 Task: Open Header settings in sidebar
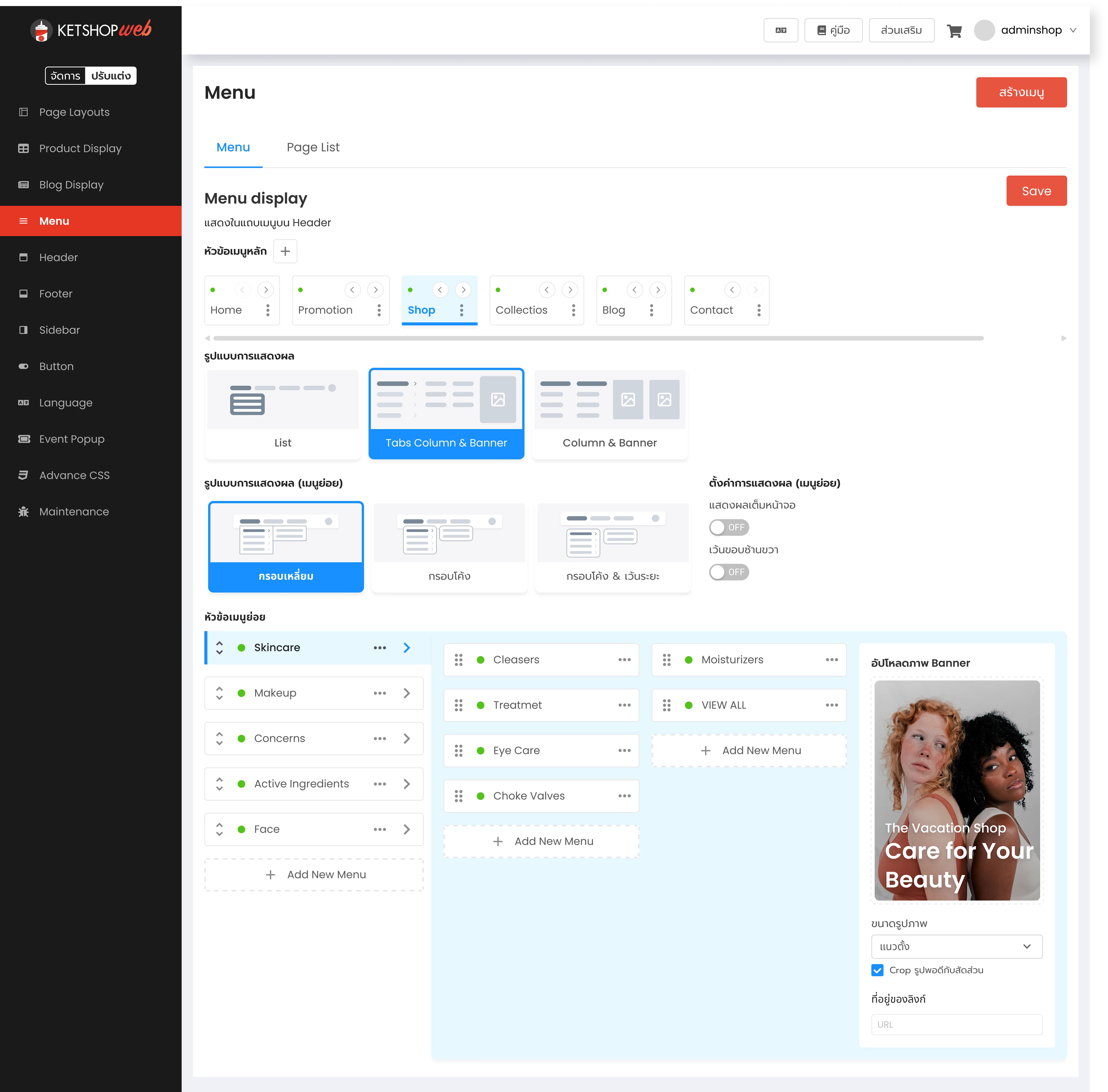tap(58, 258)
